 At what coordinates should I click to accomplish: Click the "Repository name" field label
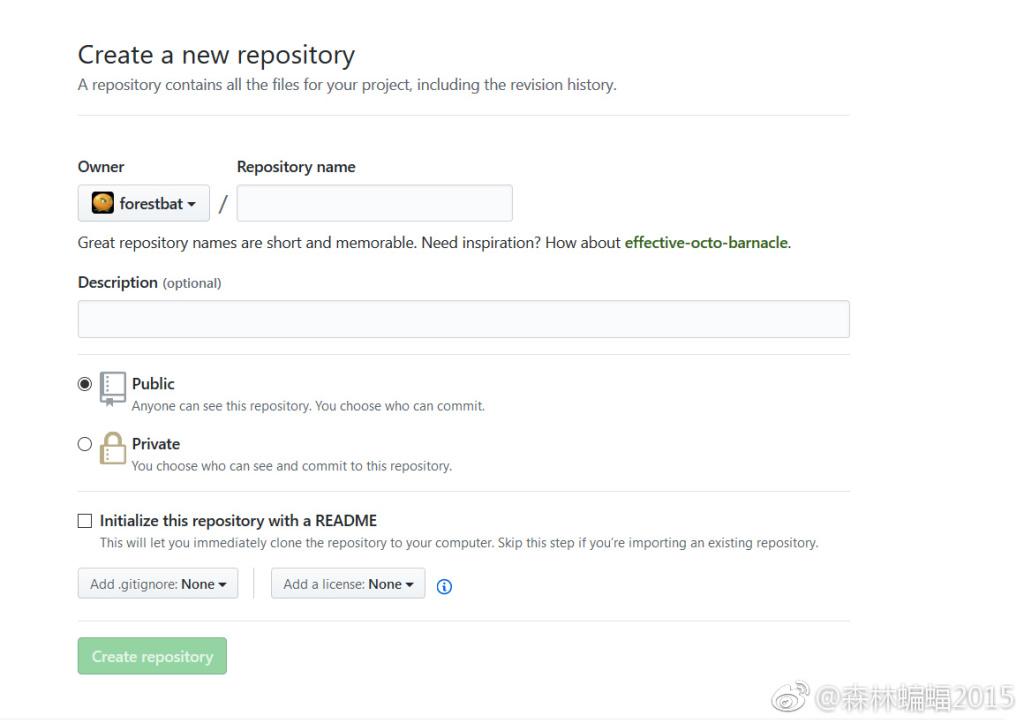pos(296,167)
